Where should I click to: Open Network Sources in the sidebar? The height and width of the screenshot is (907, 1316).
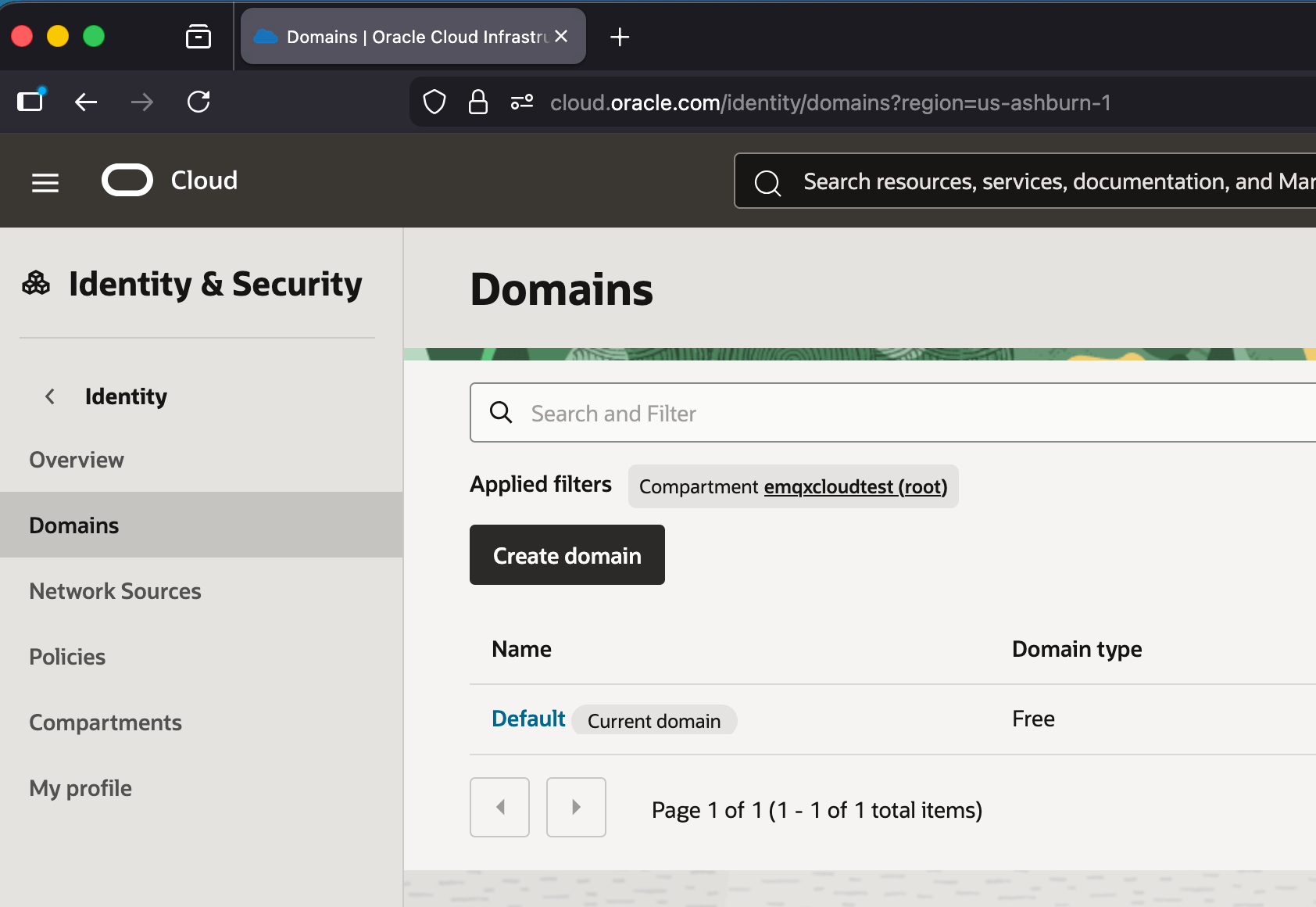click(x=116, y=591)
